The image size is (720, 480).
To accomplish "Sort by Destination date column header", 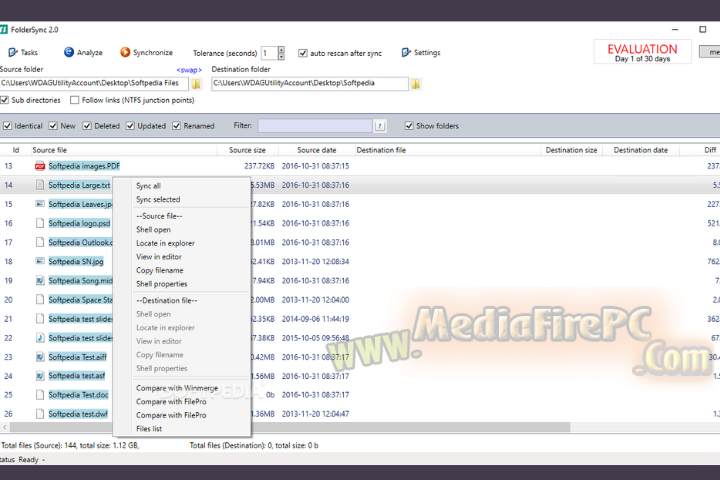I will pyautogui.click(x=641, y=150).
